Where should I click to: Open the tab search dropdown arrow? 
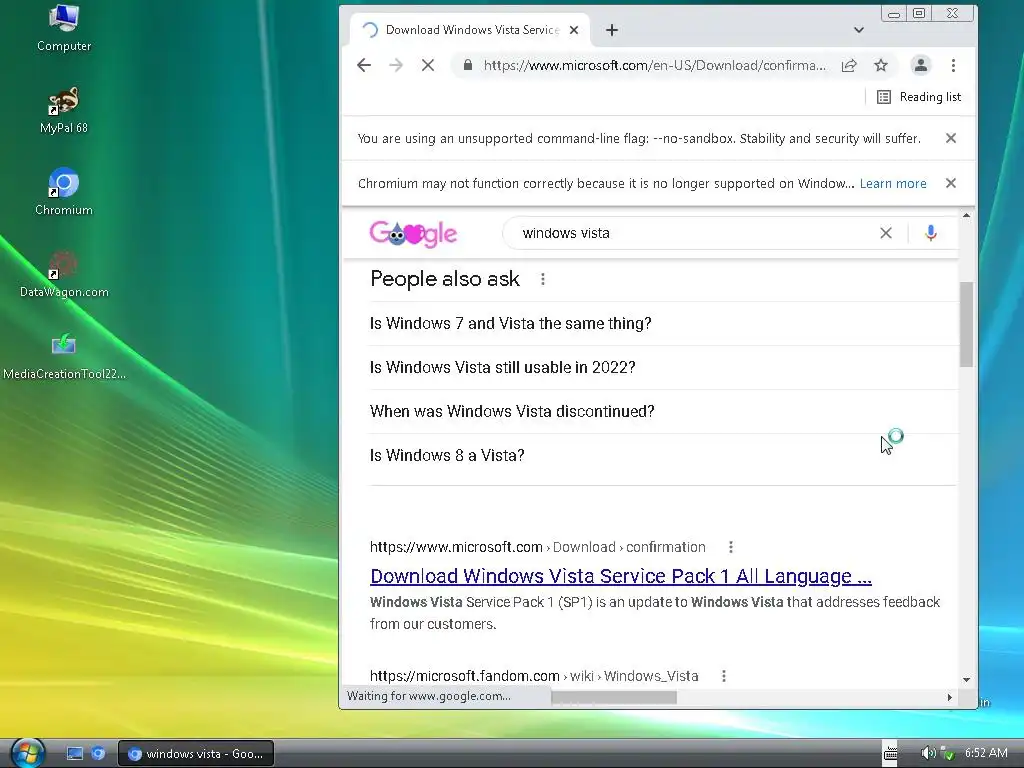859,30
